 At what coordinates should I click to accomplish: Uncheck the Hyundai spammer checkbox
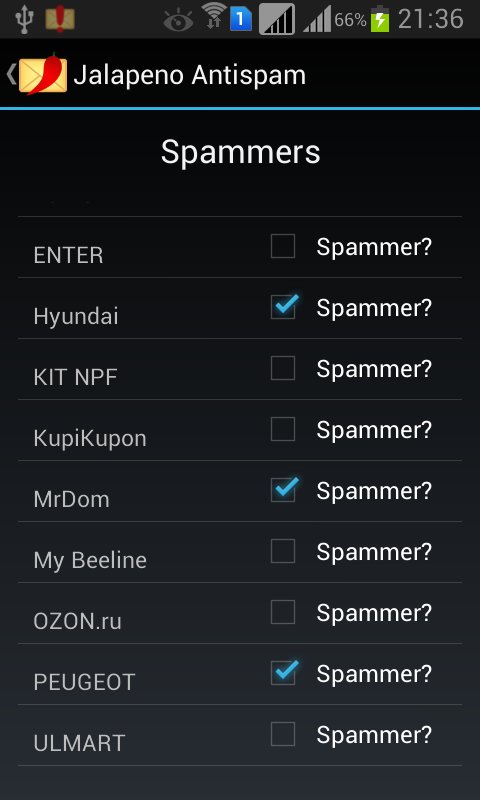283,307
